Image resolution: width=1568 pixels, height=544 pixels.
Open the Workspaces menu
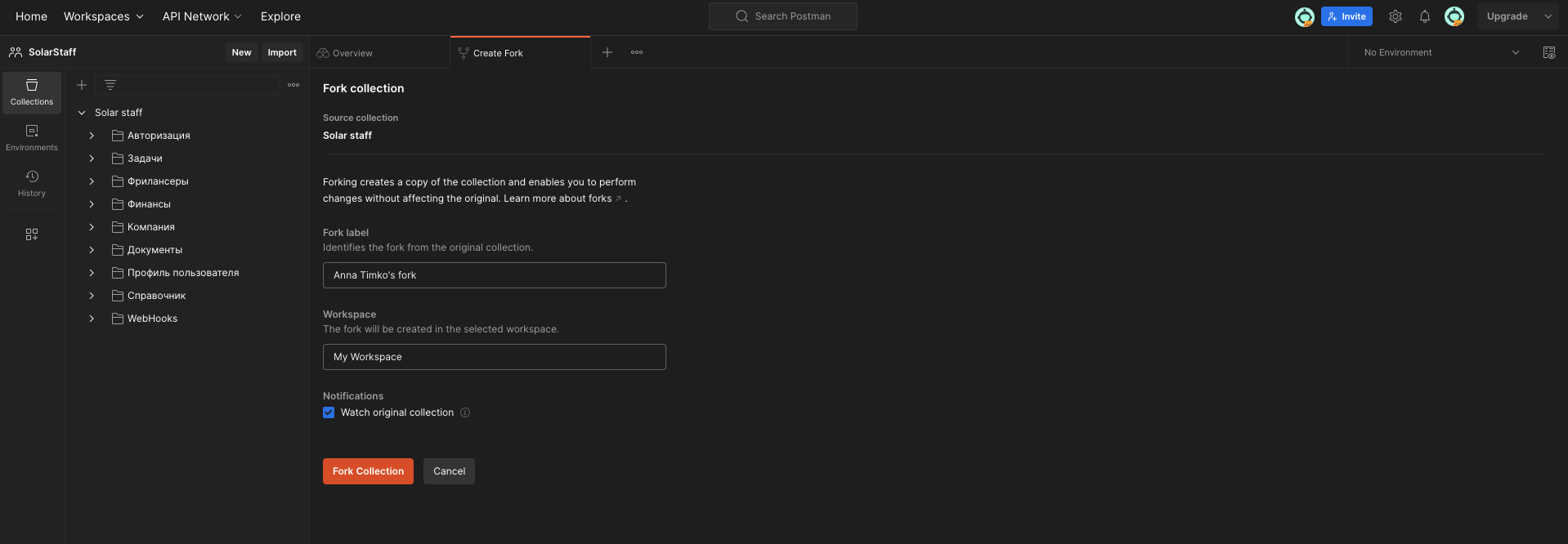103,16
